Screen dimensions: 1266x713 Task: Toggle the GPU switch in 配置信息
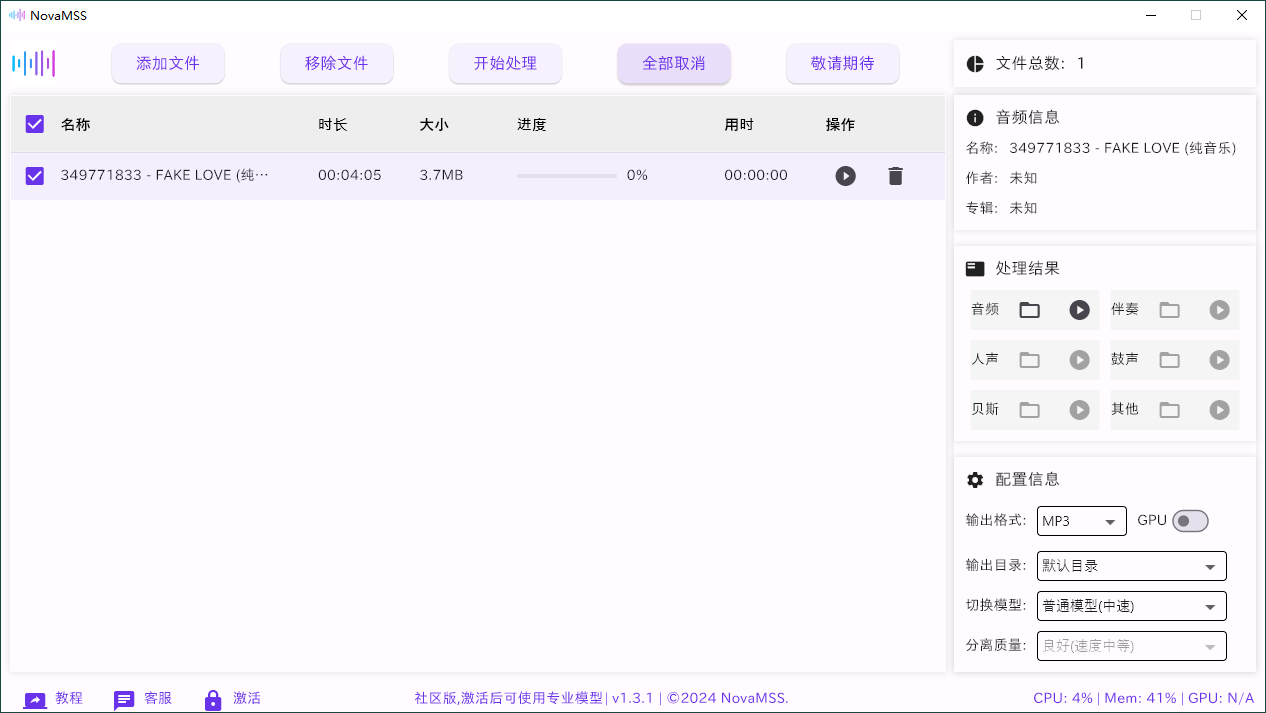[1191, 520]
